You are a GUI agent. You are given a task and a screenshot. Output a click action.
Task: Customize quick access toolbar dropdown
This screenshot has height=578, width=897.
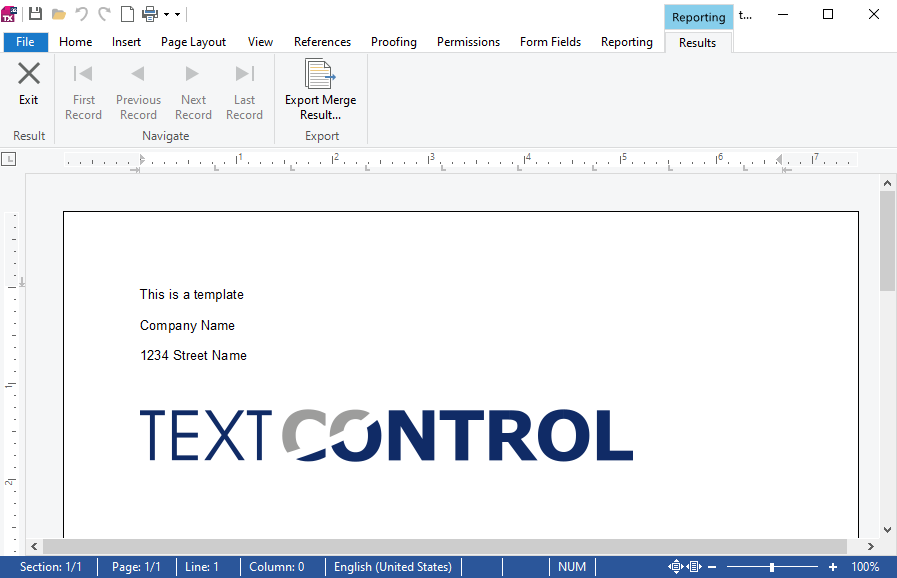tap(177, 14)
